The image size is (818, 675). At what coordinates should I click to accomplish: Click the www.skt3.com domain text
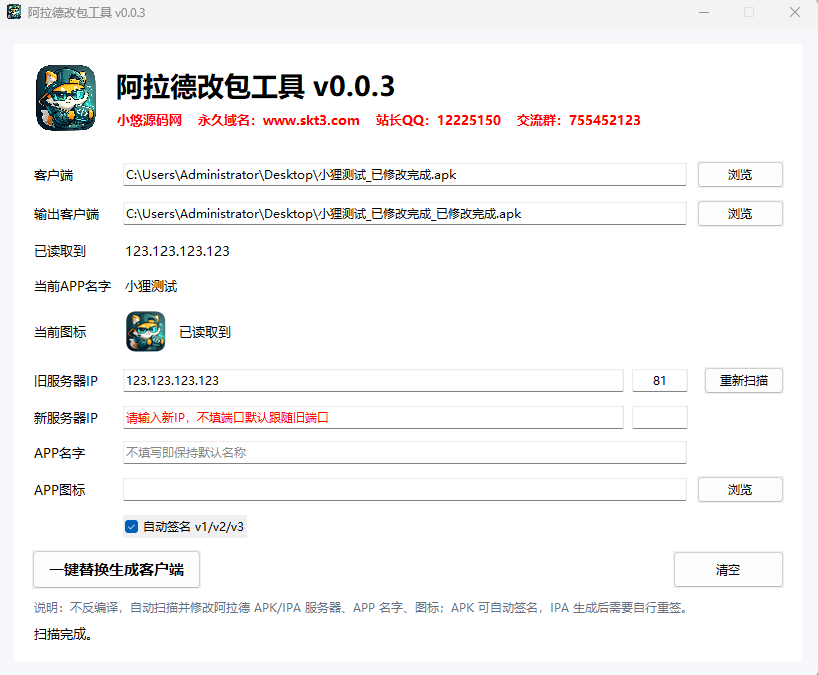tap(311, 120)
